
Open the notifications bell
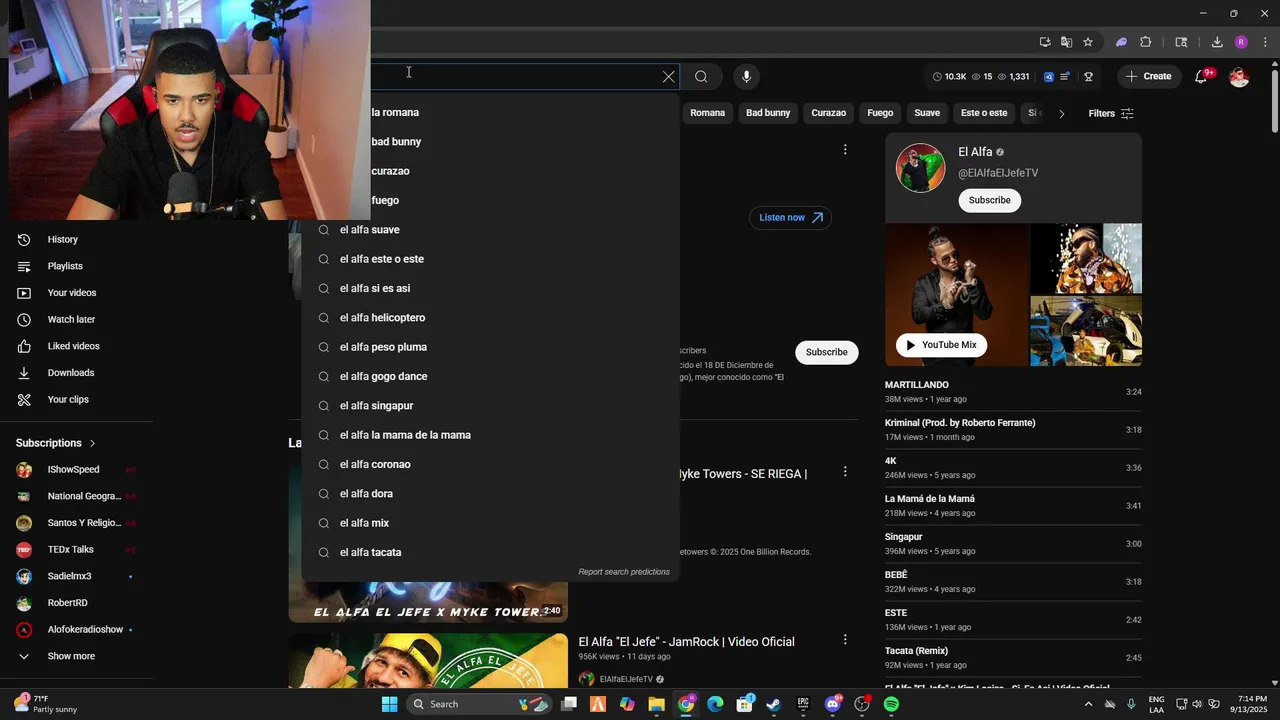click(x=1202, y=77)
